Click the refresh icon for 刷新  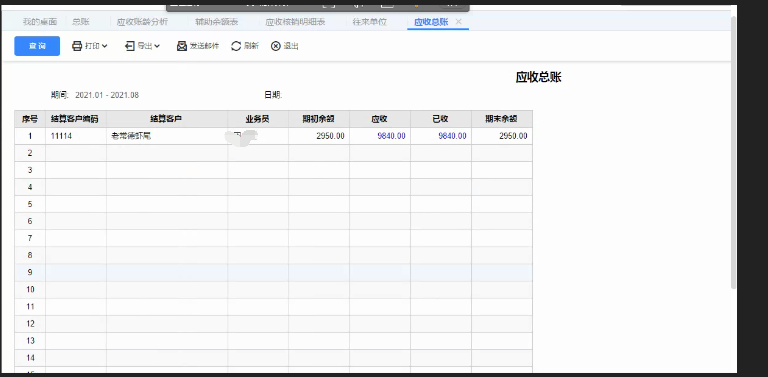click(236, 46)
